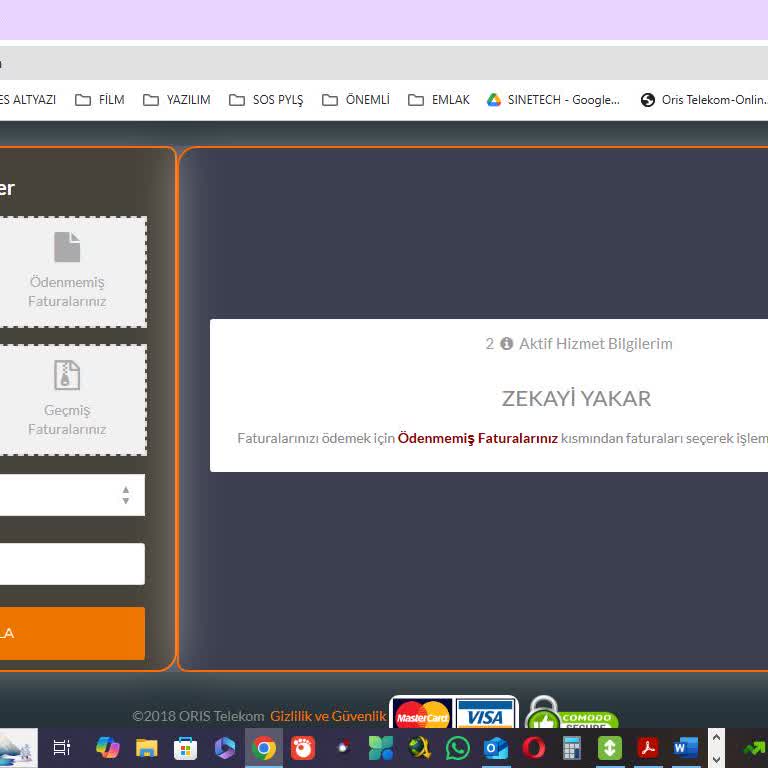
Task: Open the sidebar selection dropdown with arrows
Action: pyautogui.click(x=72, y=495)
